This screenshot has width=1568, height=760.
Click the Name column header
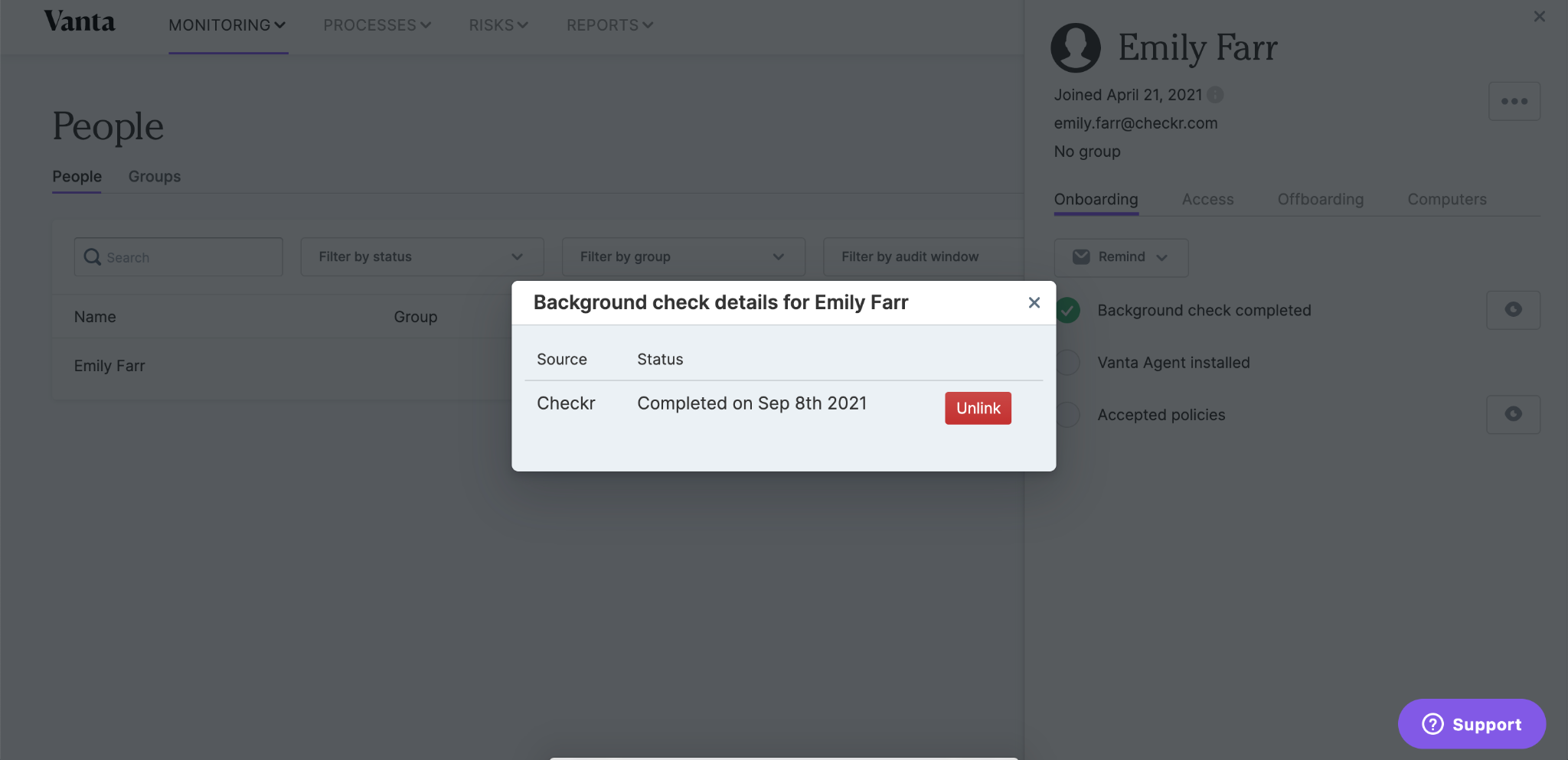pyautogui.click(x=95, y=317)
